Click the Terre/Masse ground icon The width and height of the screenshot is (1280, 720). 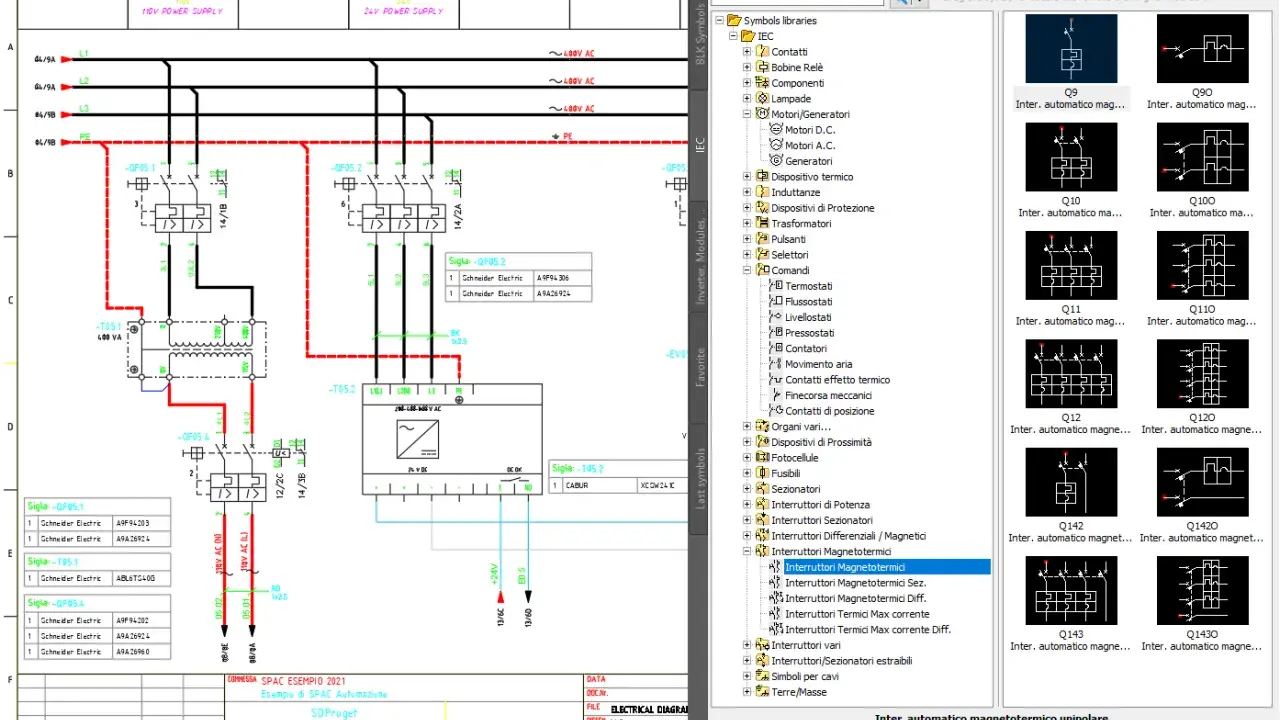[x=763, y=692]
